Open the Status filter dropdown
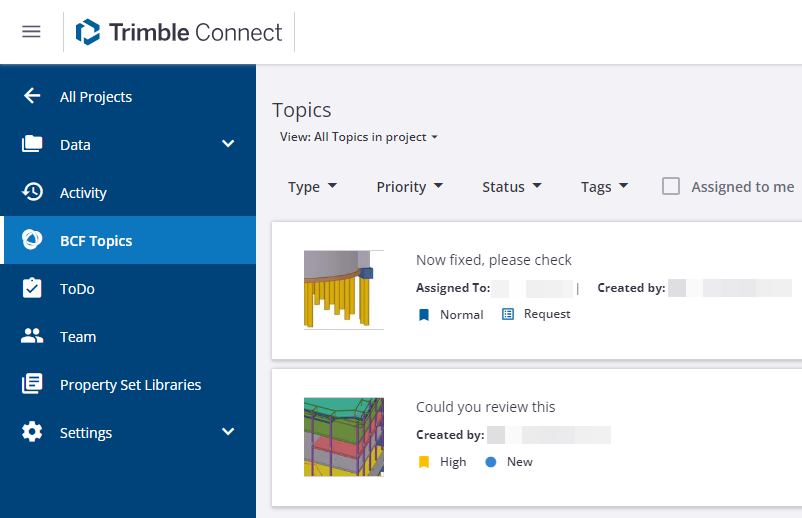This screenshot has height=518, width=802. [x=511, y=187]
